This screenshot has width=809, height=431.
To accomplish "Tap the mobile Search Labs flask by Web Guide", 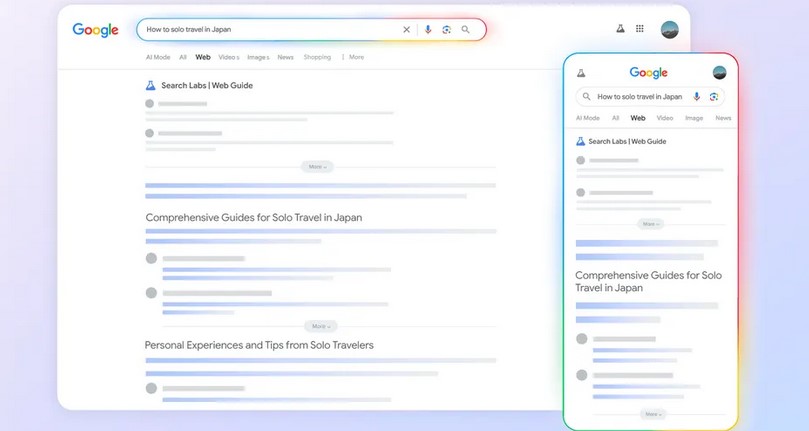I will 580,141.
